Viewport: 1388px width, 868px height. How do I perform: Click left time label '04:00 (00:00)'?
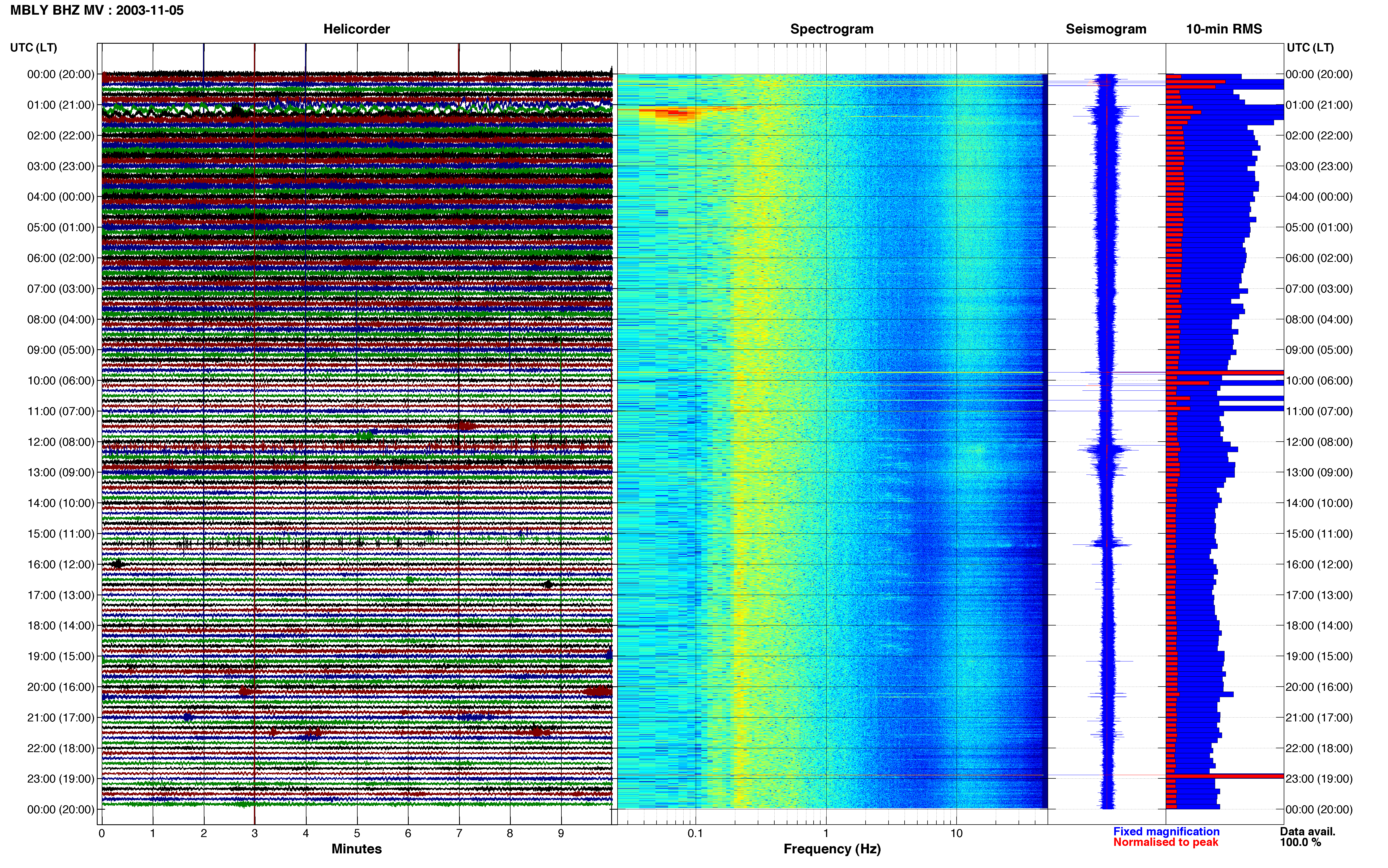click(x=61, y=197)
